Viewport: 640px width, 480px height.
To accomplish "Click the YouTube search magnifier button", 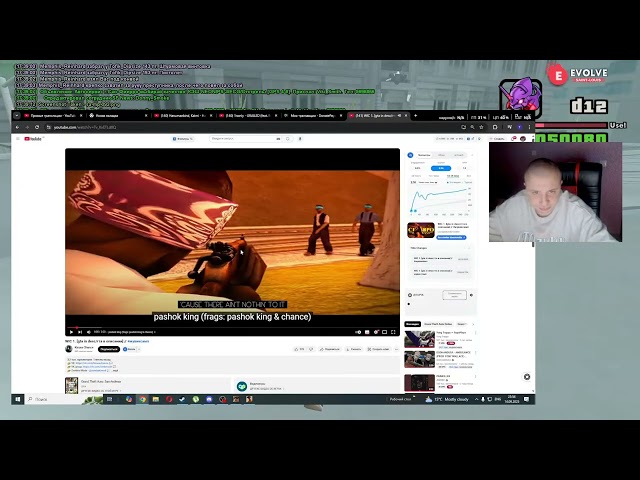I will tap(288, 139).
